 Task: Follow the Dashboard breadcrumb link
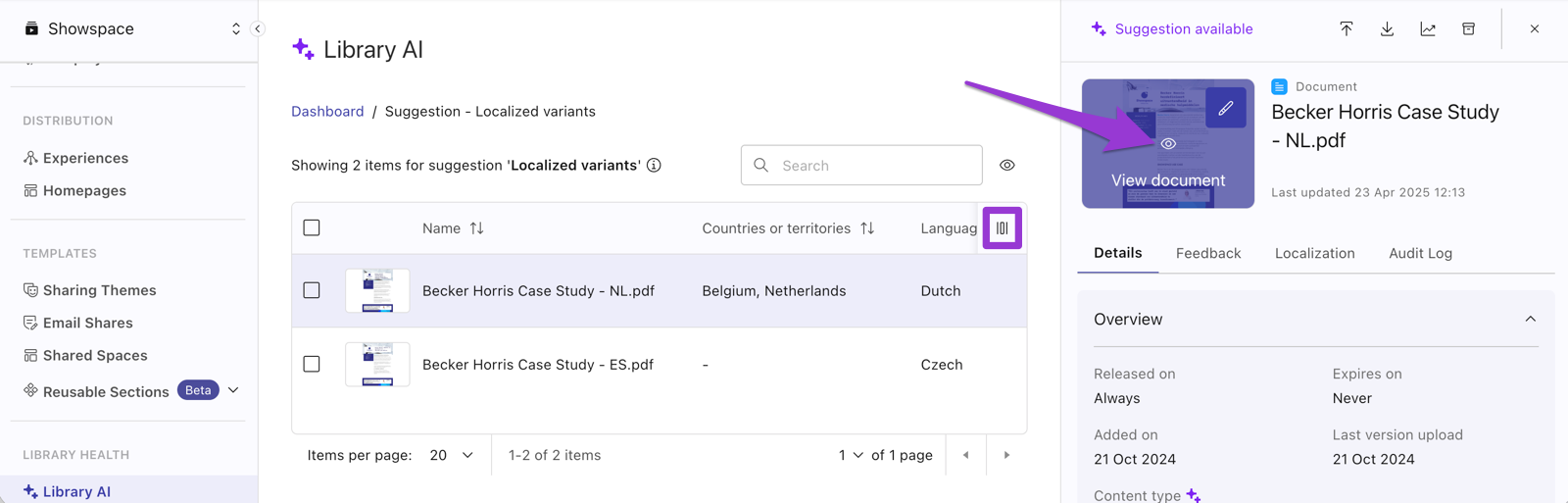coord(327,111)
